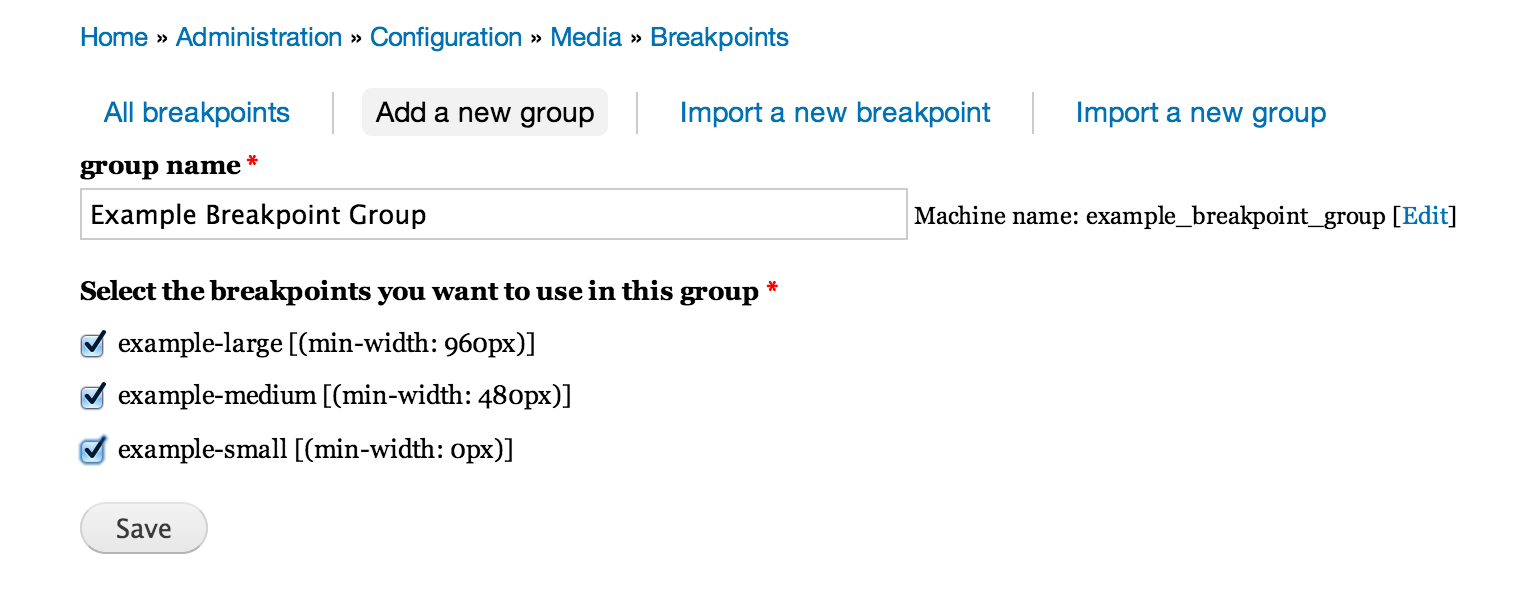Open the Breakpoints breadcrumb link
Image resolution: width=1524 pixels, height=604 pixels.
coord(719,38)
